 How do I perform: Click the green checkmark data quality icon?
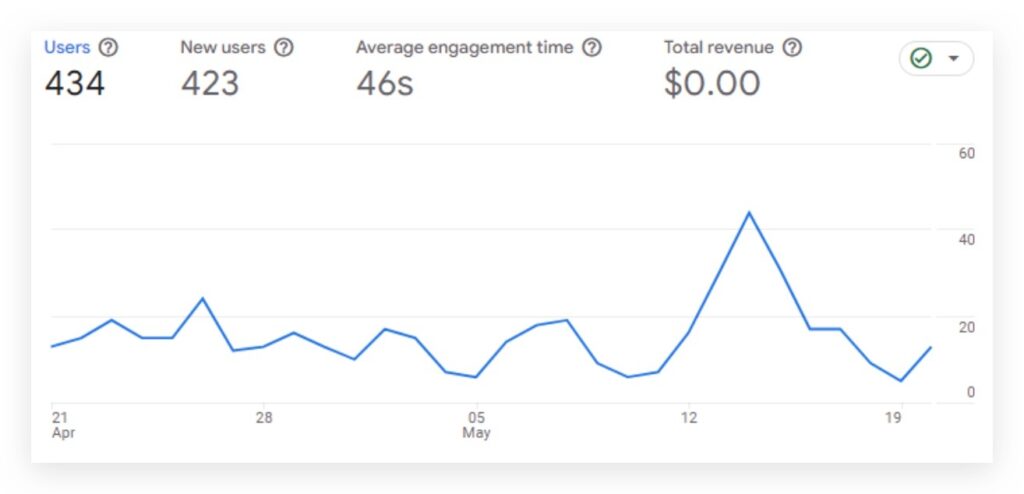[921, 59]
